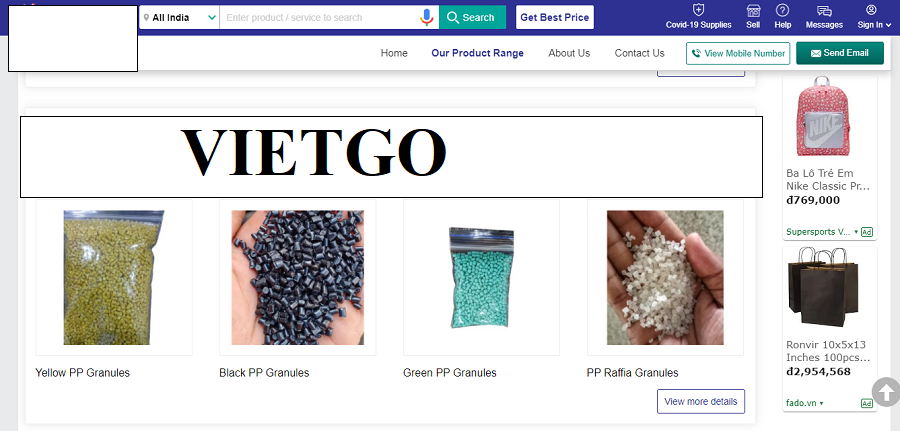Click View more details button
This screenshot has height=431, width=900.
tap(701, 401)
